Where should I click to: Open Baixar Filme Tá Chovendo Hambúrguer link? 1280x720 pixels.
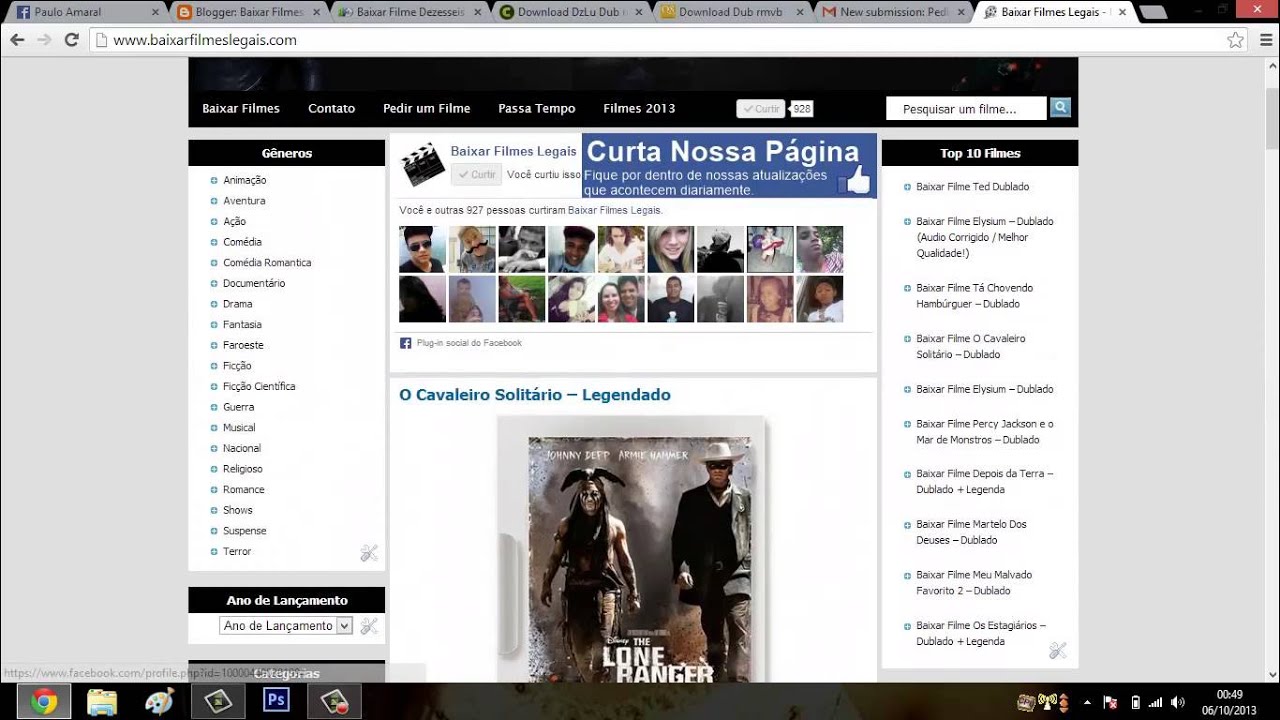click(x=975, y=296)
